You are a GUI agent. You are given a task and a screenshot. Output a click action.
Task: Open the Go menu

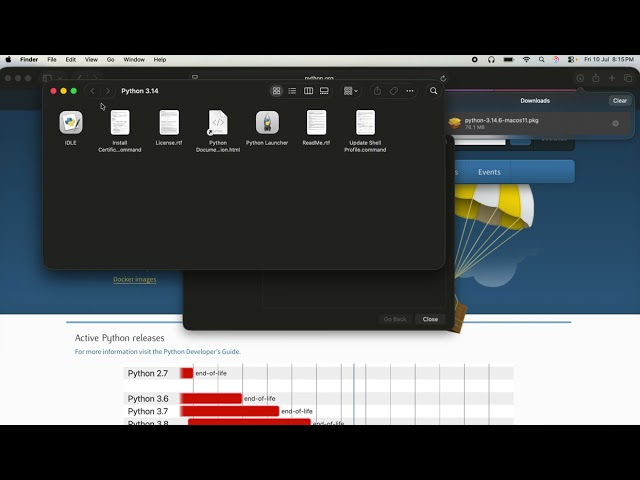[x=111, y=60]
